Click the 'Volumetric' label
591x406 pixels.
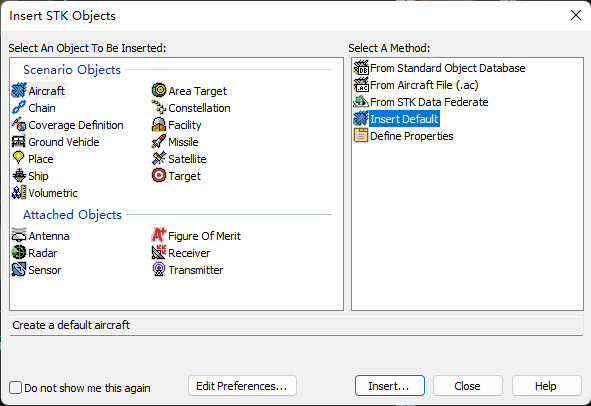coord(53,193)
